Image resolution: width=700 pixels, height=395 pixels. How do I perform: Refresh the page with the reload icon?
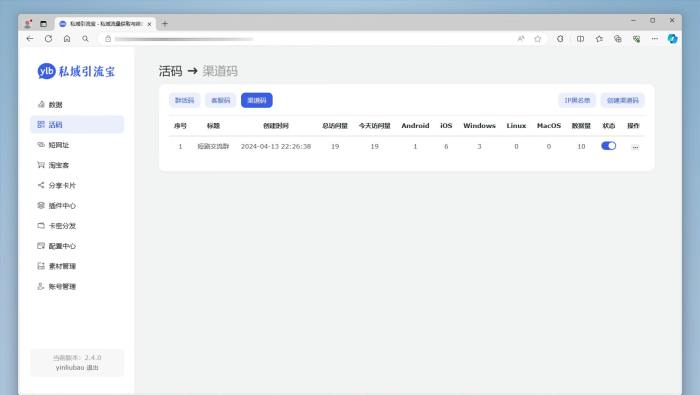pos(48,39)
